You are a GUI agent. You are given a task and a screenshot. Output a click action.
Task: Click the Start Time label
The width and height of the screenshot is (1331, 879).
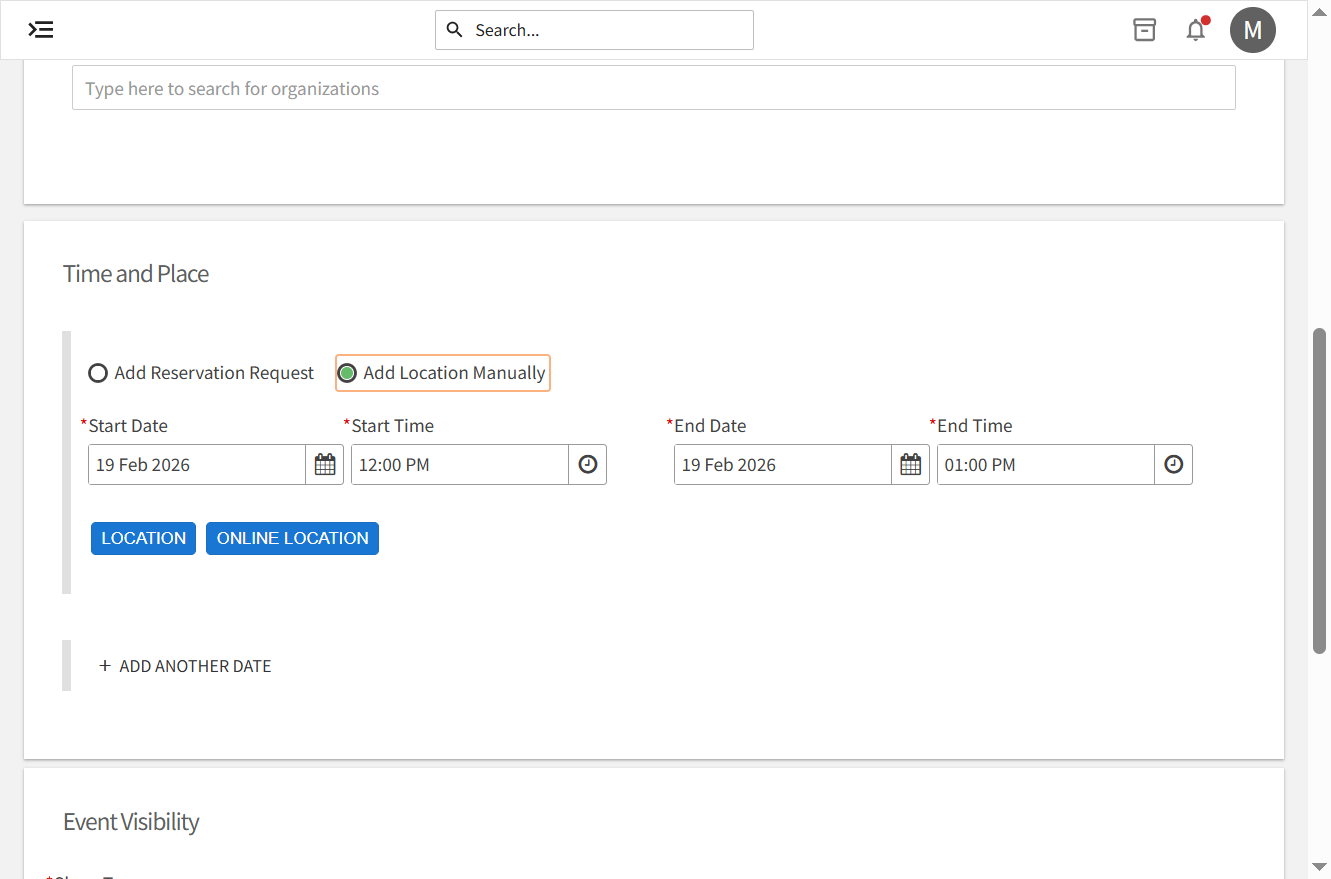392,426
